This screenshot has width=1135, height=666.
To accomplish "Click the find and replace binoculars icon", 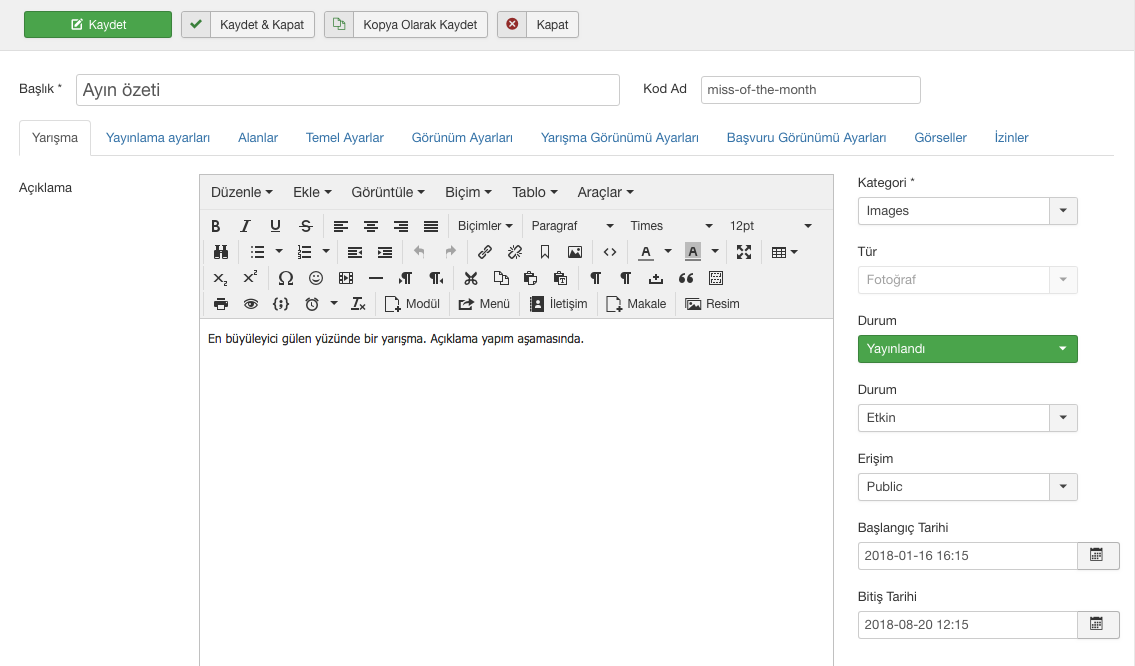I will click(x=221, y=252).
